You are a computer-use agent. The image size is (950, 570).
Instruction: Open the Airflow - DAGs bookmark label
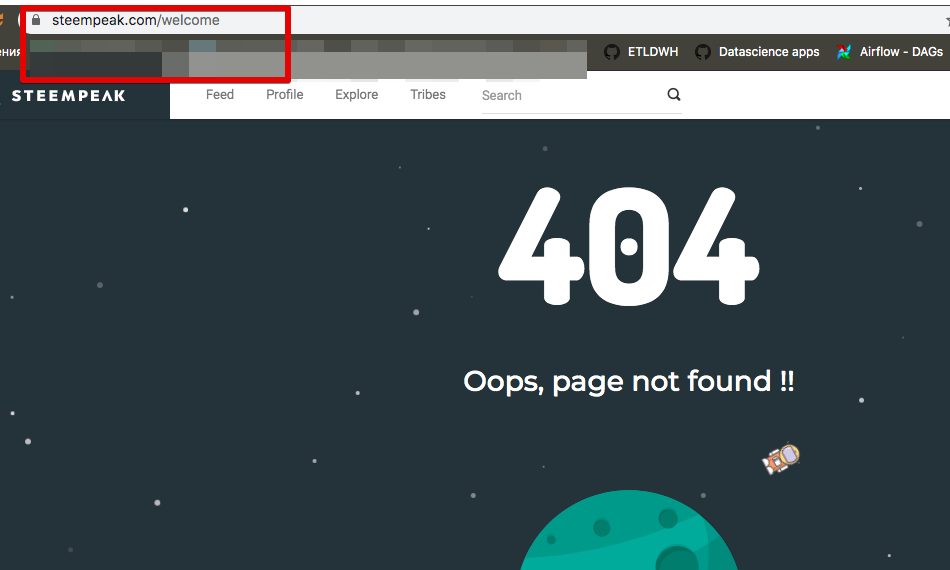[x=901, y=52]
